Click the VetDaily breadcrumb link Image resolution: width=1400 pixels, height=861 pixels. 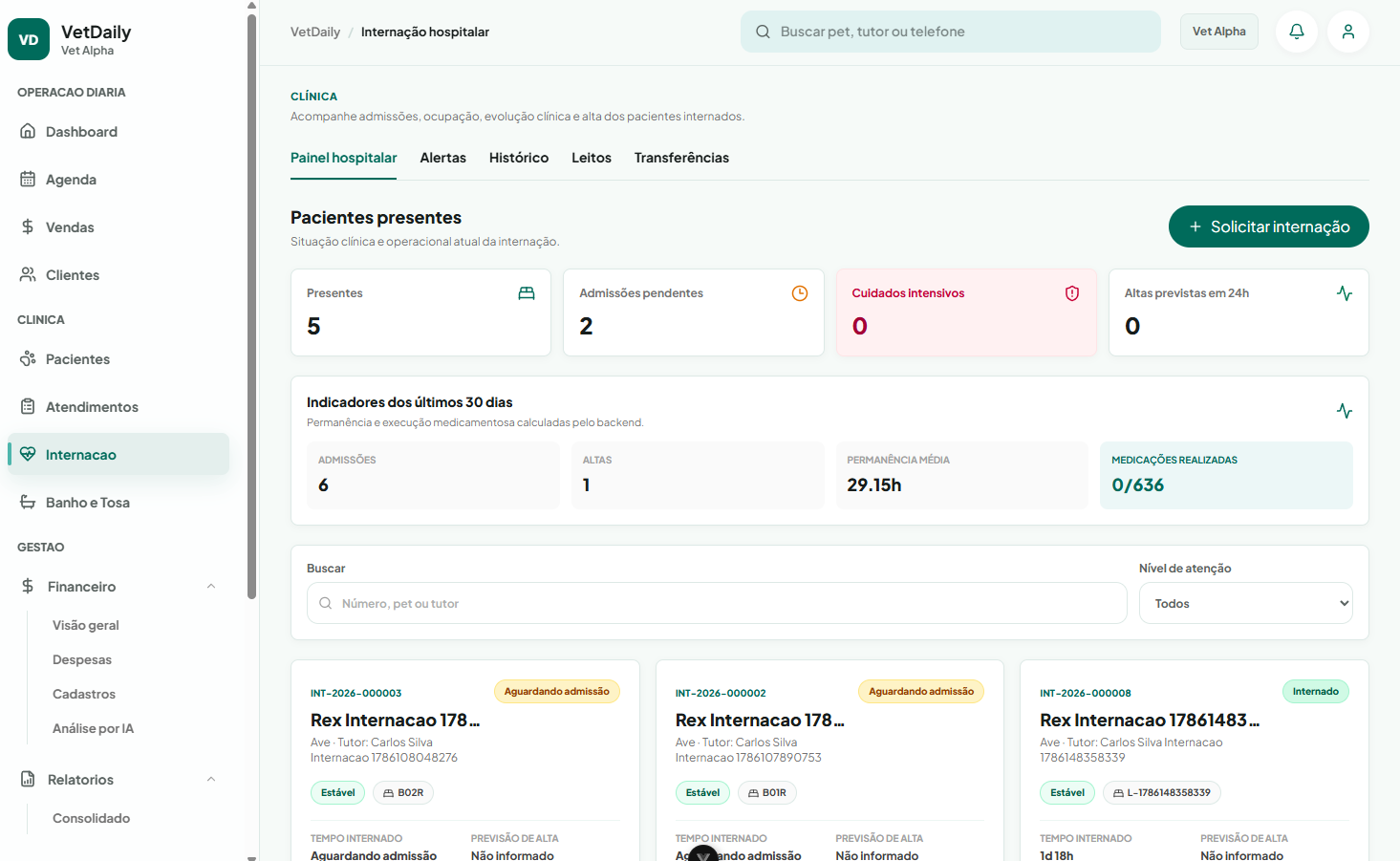click(x=315, y=32)
